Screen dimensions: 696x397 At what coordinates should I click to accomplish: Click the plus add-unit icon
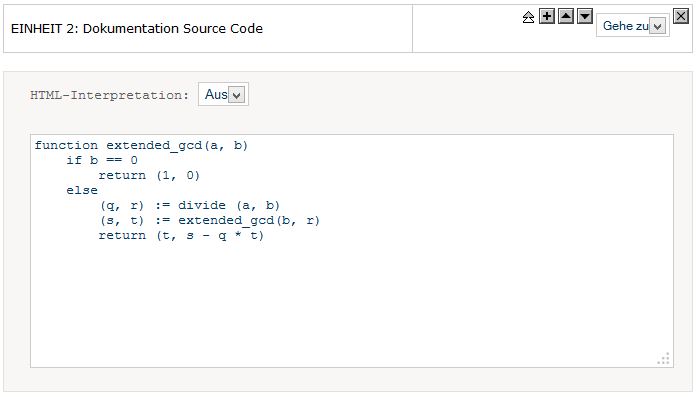pos(547,16)
